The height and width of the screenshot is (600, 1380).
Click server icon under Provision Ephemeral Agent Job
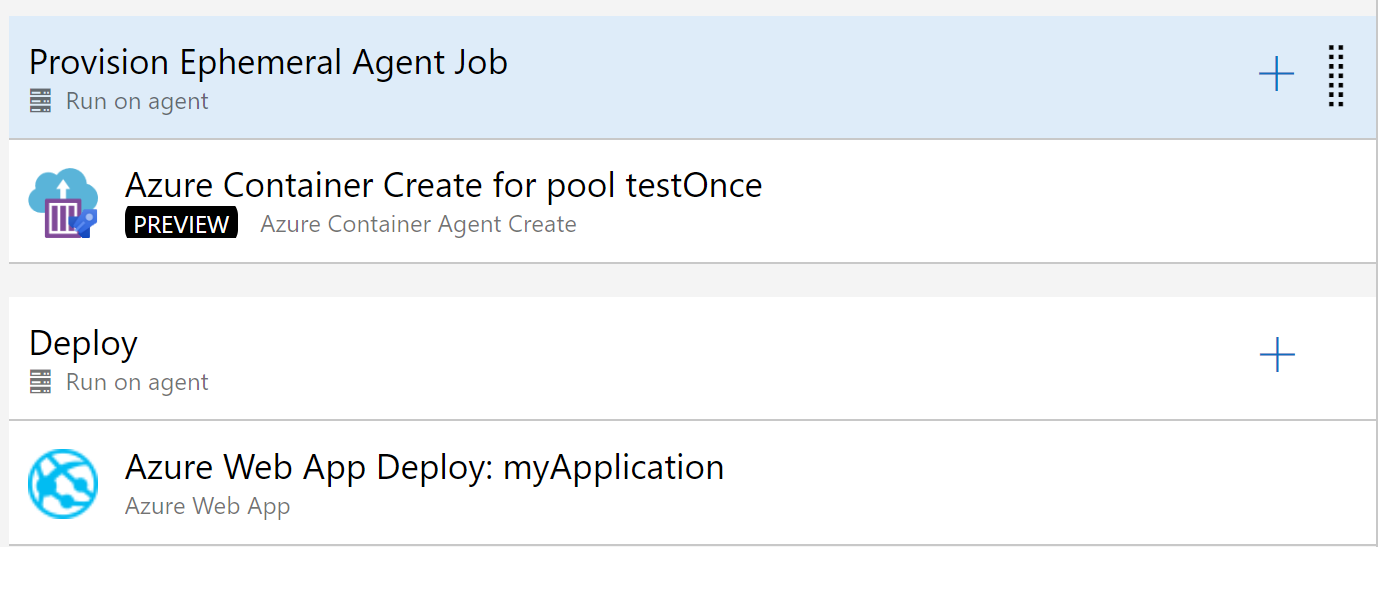click(x=40, y=101)
